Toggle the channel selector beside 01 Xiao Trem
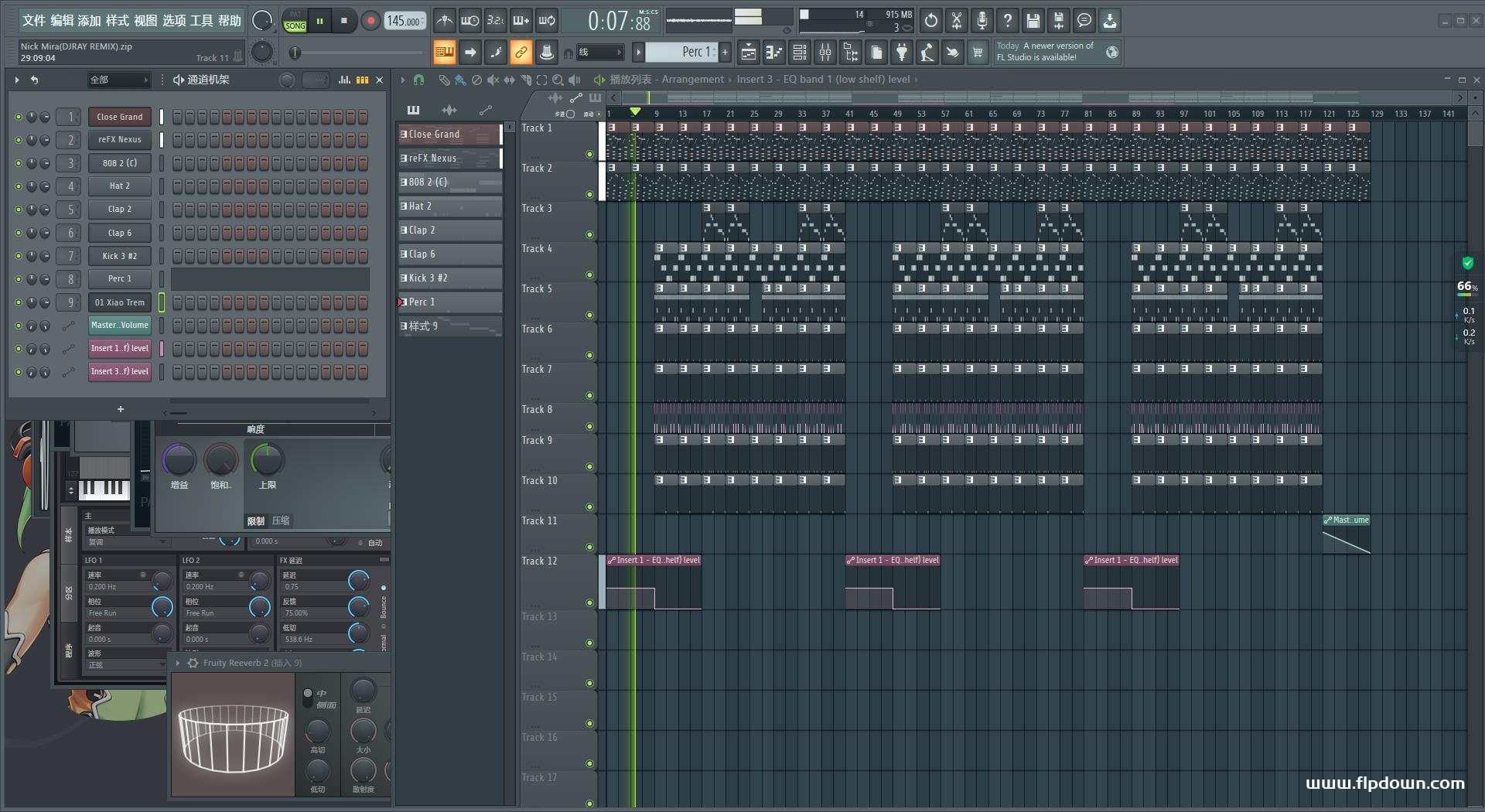 (x=162, y=302)
